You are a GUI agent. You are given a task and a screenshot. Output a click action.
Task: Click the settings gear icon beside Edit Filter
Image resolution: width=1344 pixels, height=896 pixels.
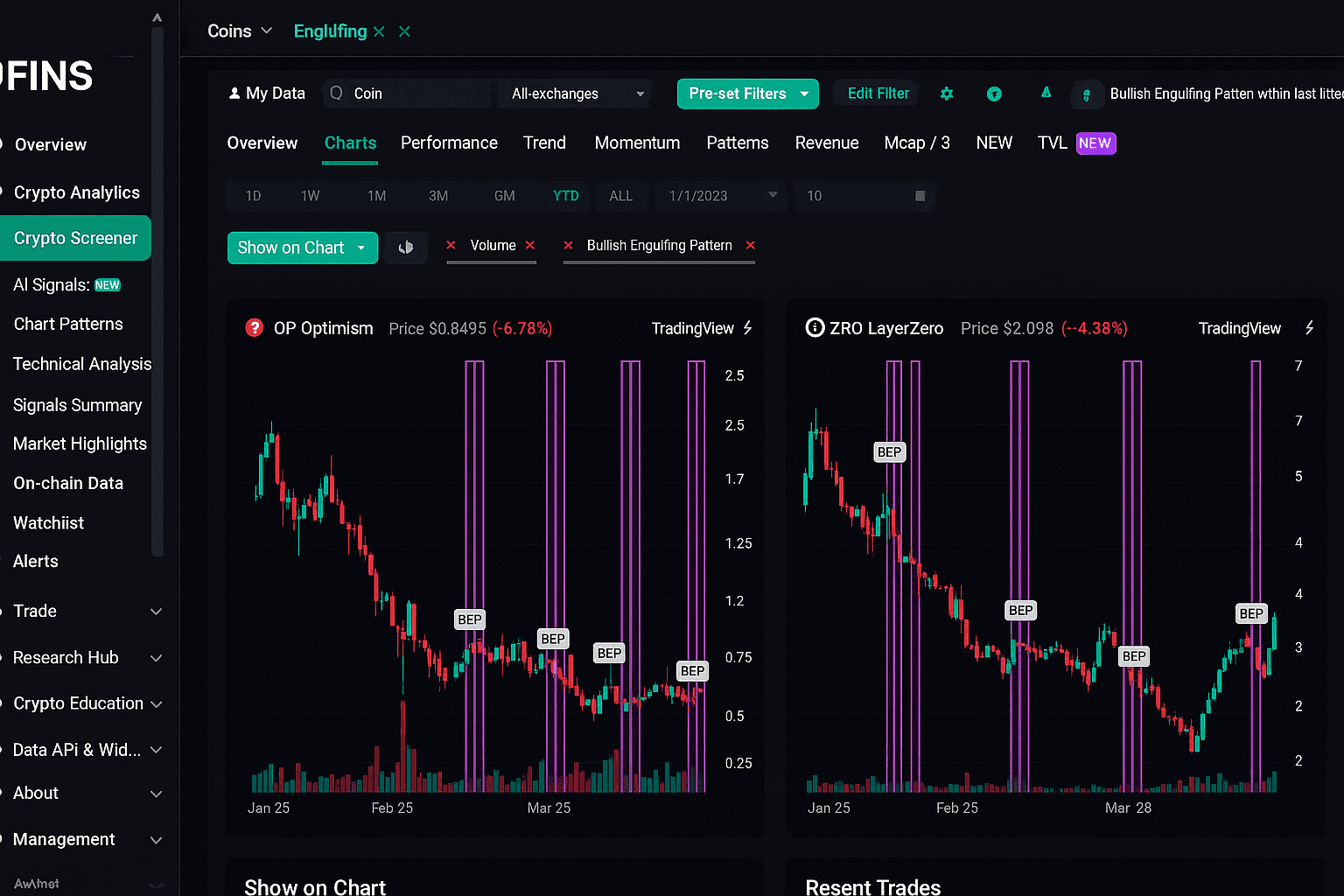tap(947, 94)
